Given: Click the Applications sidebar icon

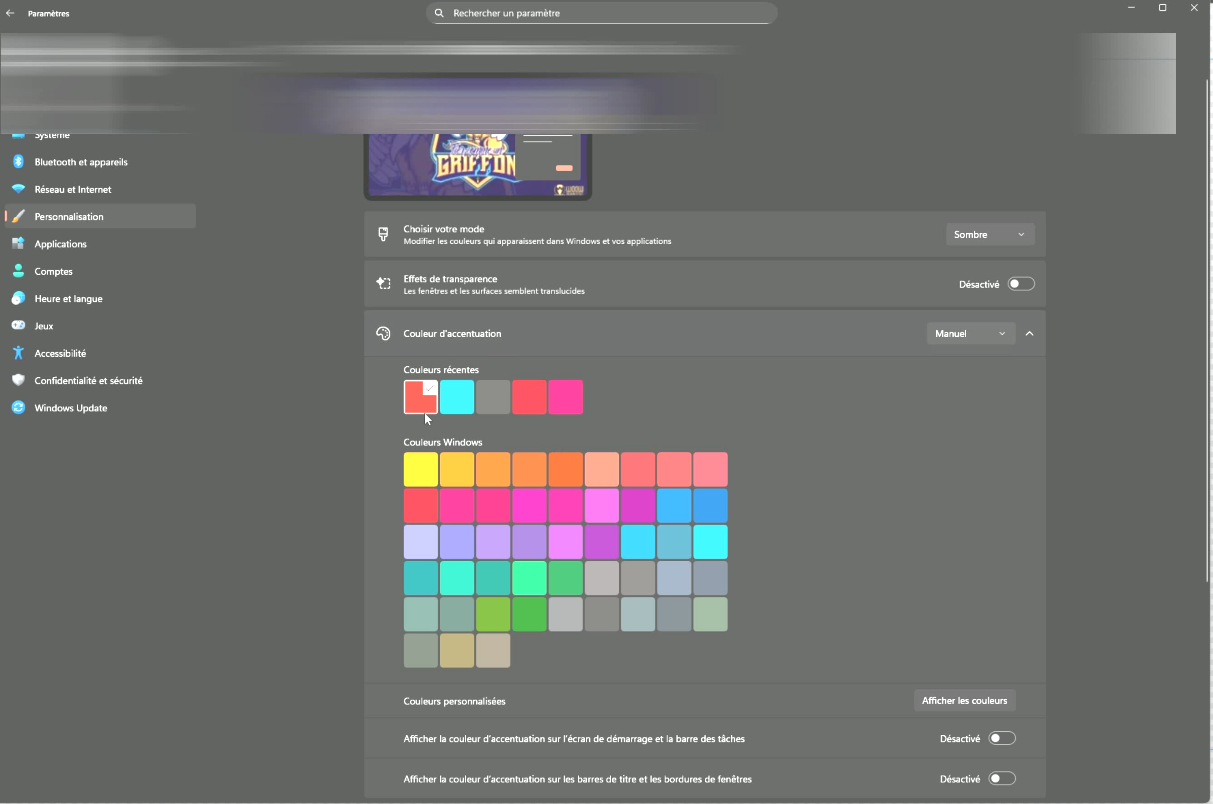Looking at the screenshot, I should [x=18, y=244].
